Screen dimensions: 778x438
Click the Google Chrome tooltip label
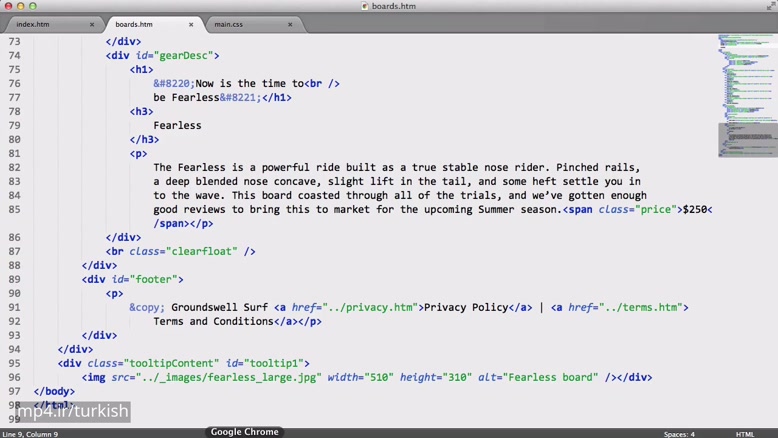[x=245, y=432]
